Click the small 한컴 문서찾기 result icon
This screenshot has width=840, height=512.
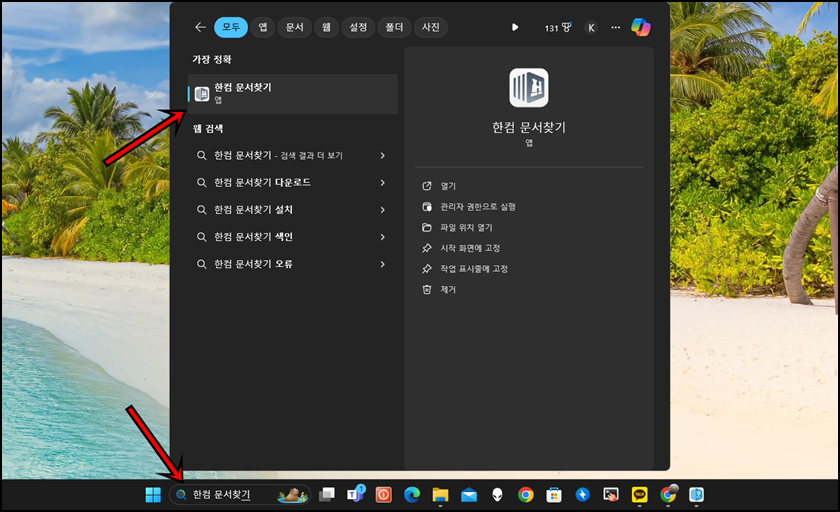(202, 94)
